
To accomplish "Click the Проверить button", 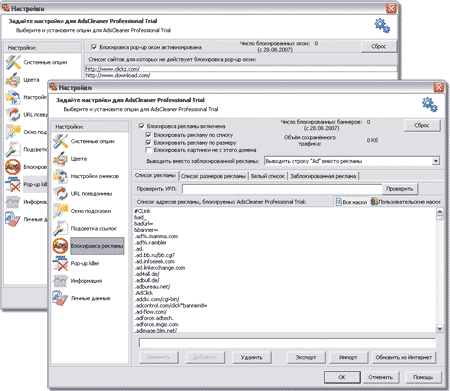I will 399,189.
